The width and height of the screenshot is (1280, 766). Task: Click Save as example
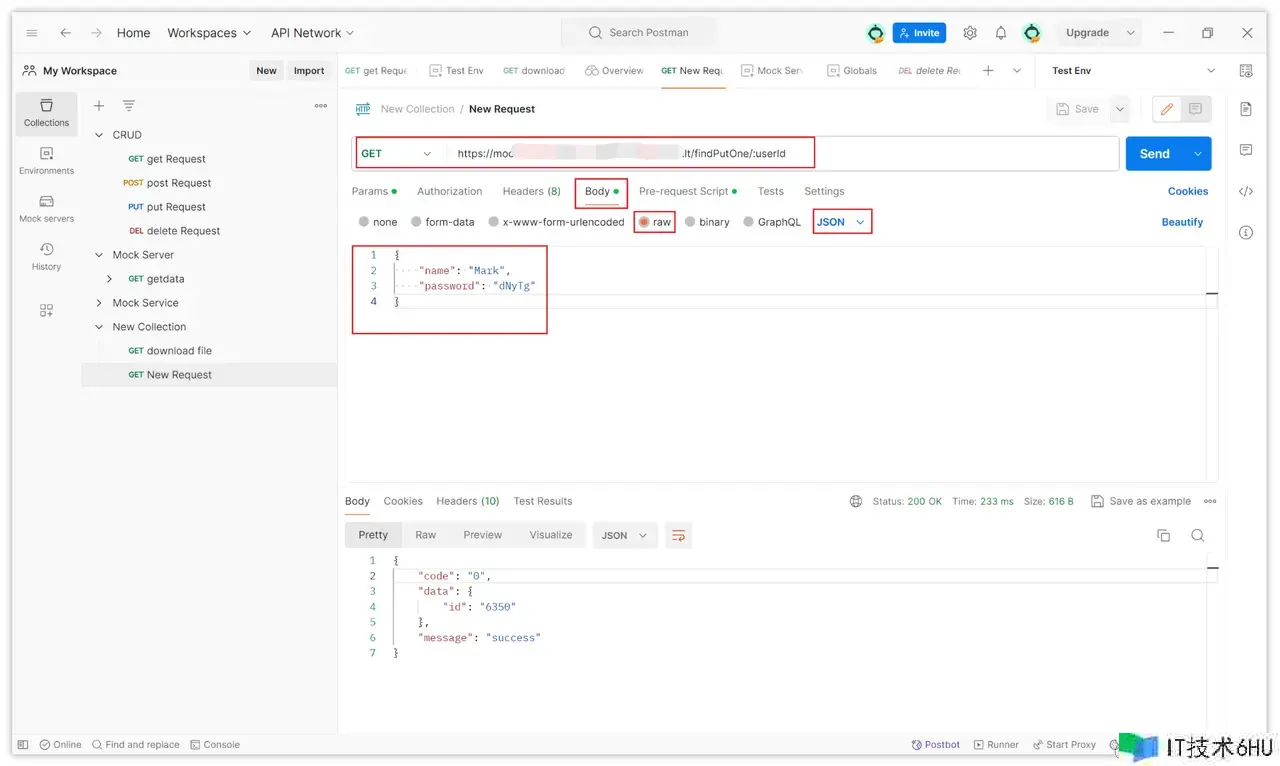coord(1141,502)
